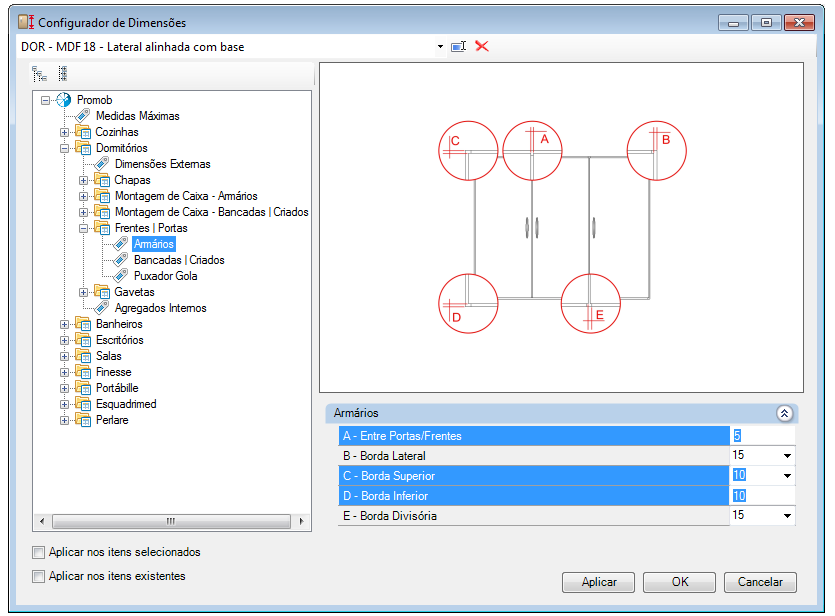The image size is (835, 616).
Task: Click the Promob globe root icon
Action: (x=63, y=100)
